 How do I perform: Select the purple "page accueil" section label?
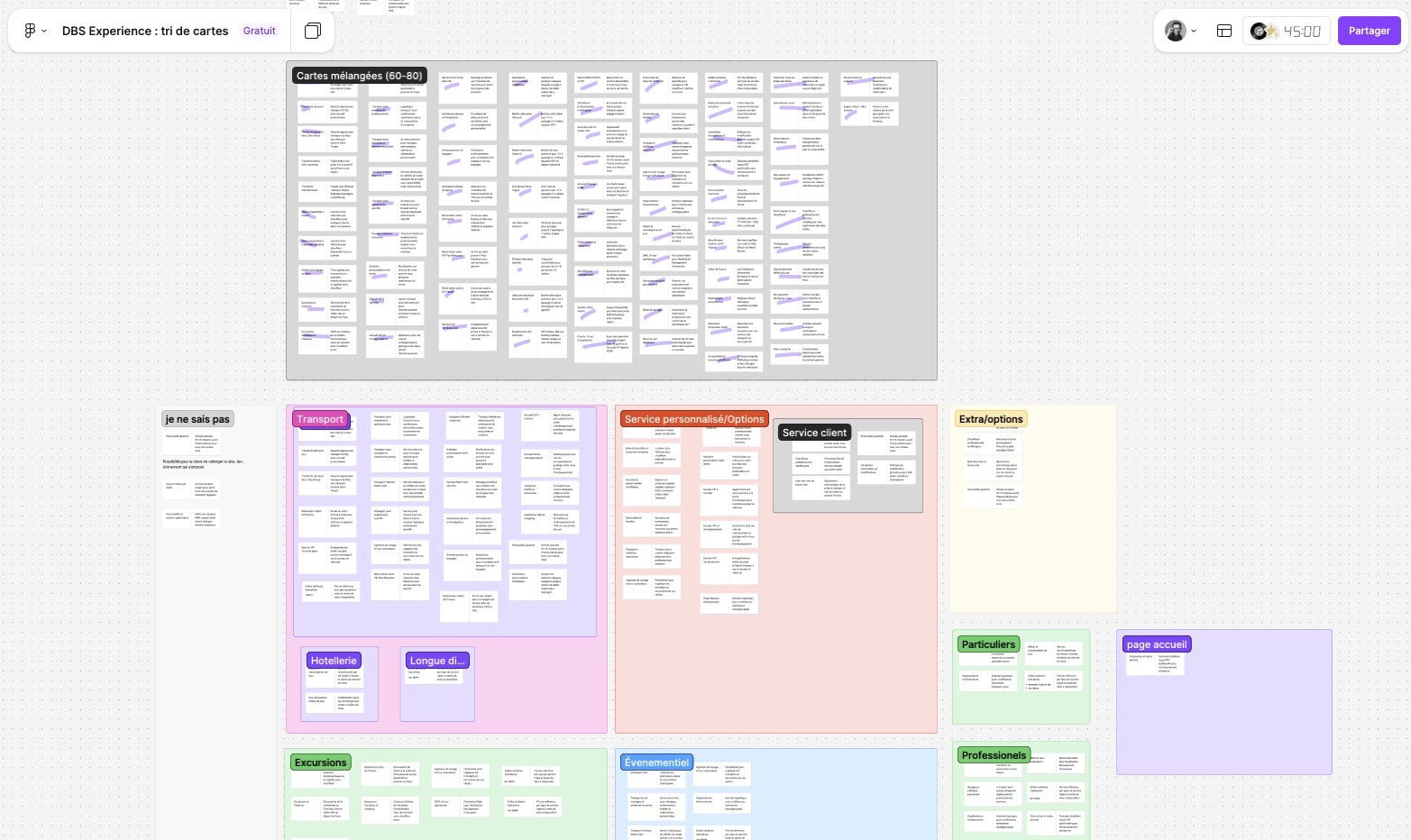point(1157,644)
